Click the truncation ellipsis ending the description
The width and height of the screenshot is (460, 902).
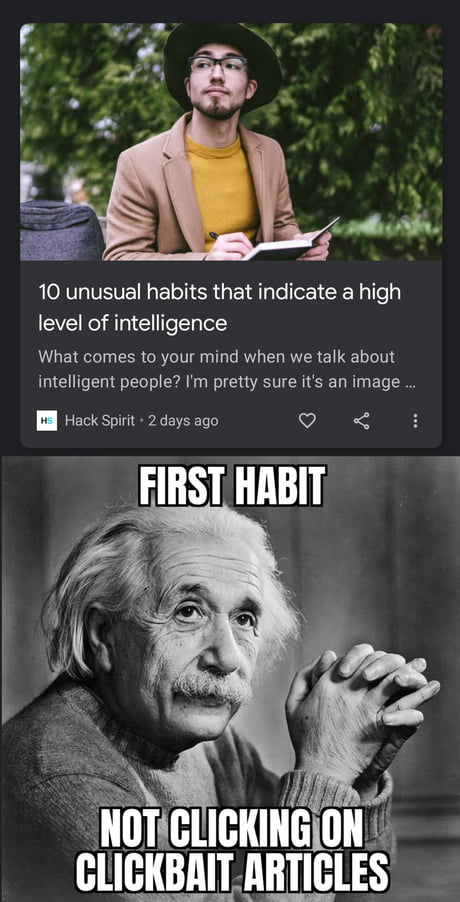(409, 382)
